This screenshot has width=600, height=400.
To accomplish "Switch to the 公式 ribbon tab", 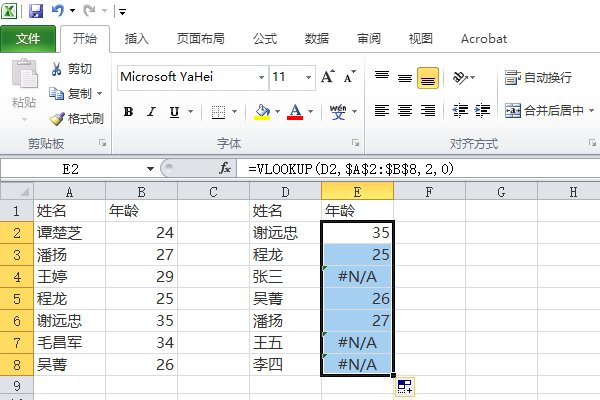I will pyautogui.click(x=265, y=39).
